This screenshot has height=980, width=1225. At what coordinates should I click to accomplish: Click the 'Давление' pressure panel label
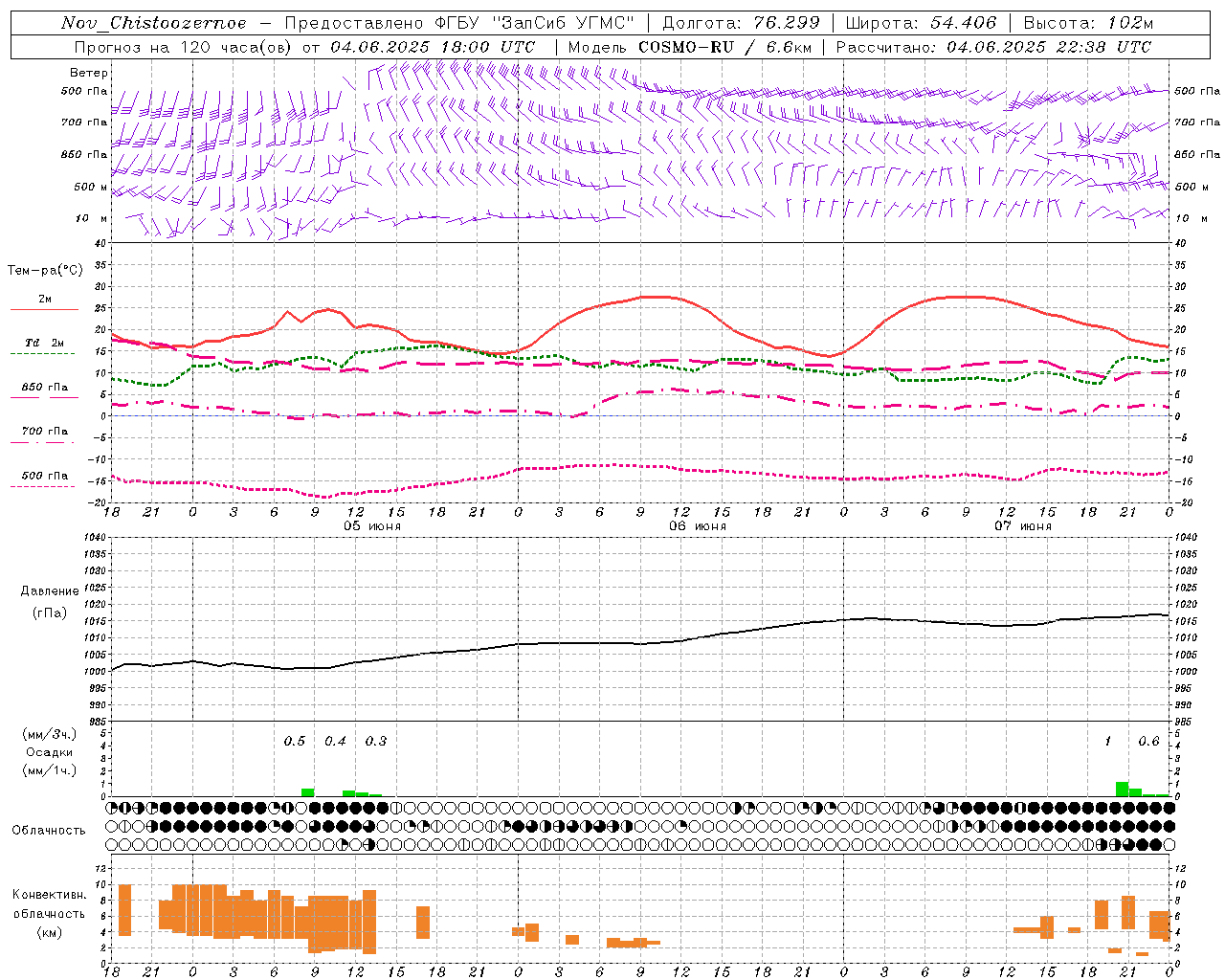pos(50,591)
